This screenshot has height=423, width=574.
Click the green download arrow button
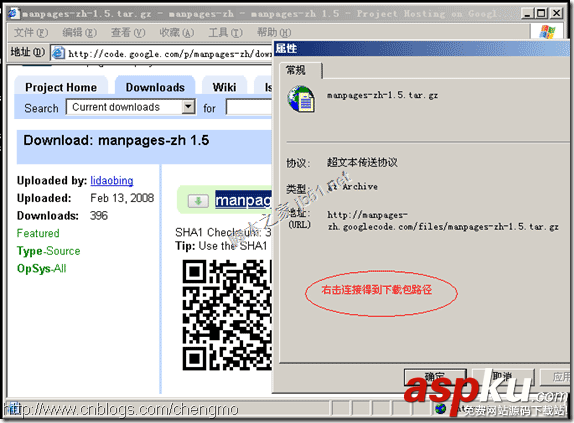click(x=198, y=201)
